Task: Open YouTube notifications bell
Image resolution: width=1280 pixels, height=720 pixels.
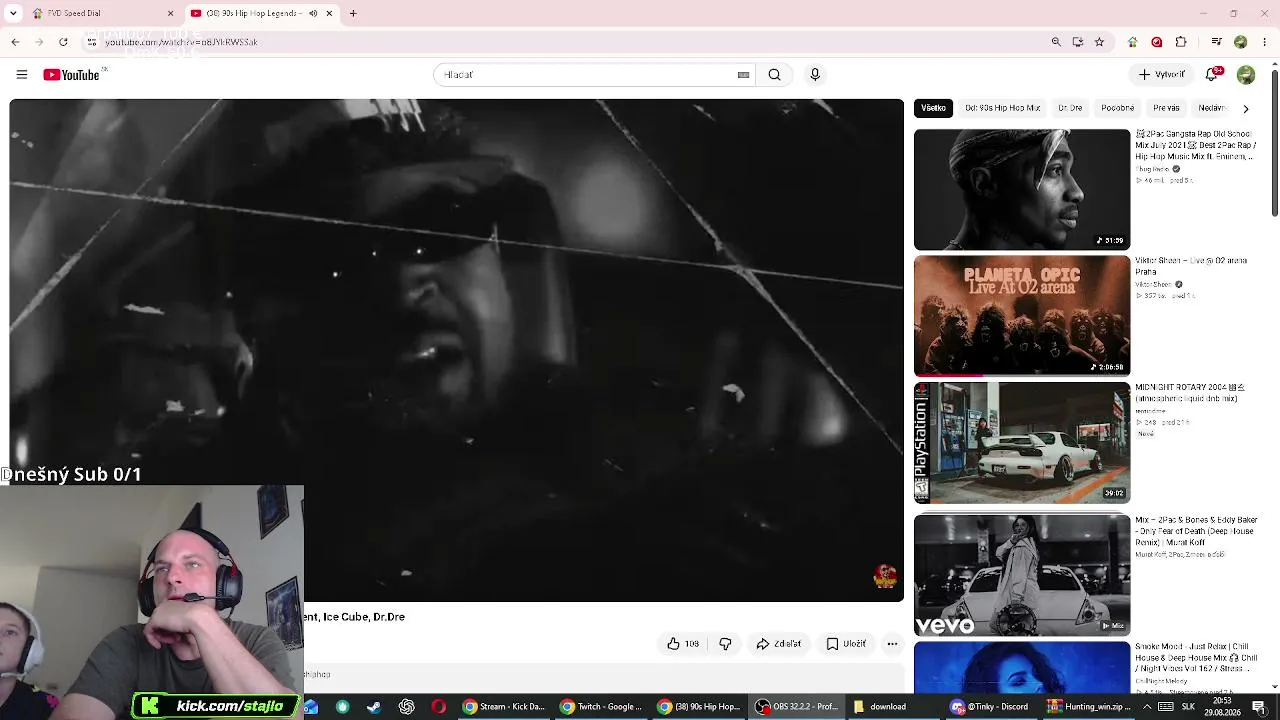Action: [1213, 74]
